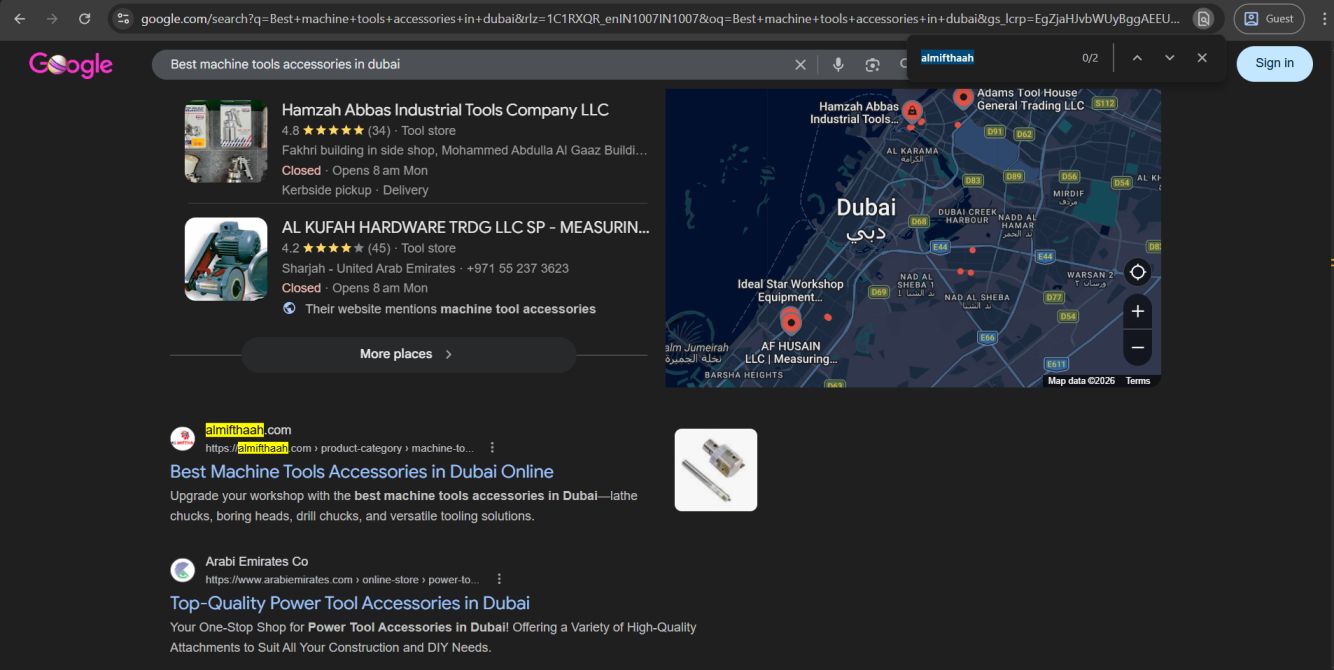Open options menu for almifthaah.com result
1334x670 pixels.
[492, 448]
